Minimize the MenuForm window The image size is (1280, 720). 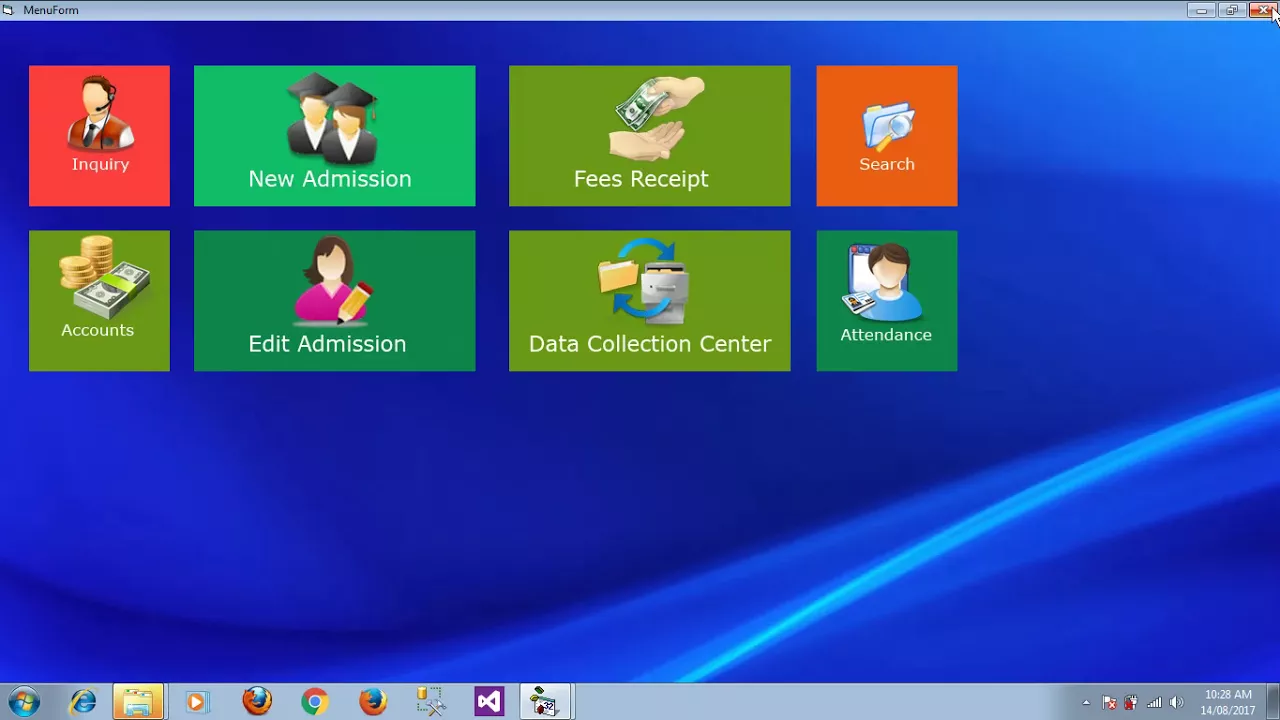point(1201,10)
